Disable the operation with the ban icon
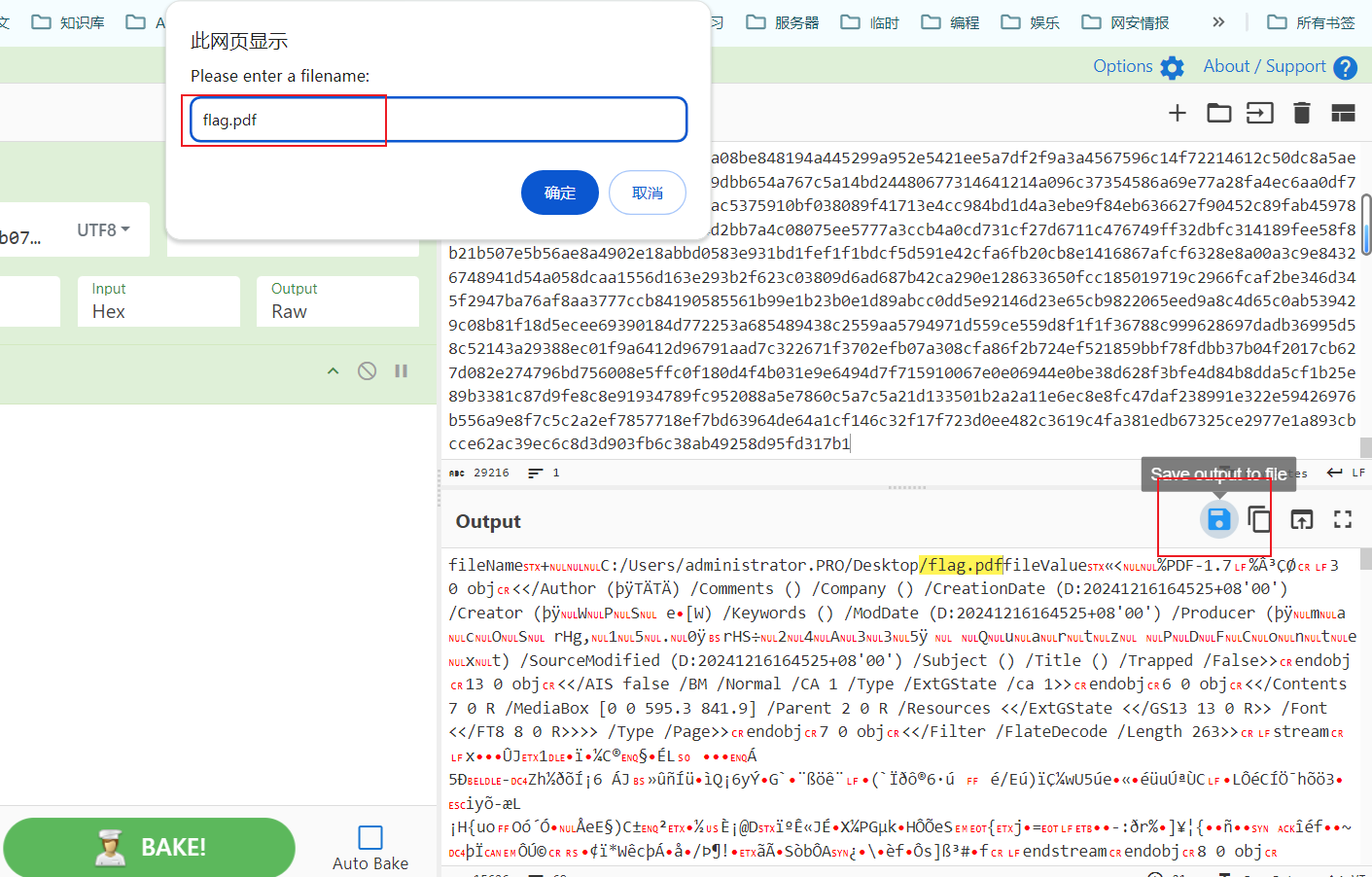The image size is (1372, 877). tap(367, 370)
